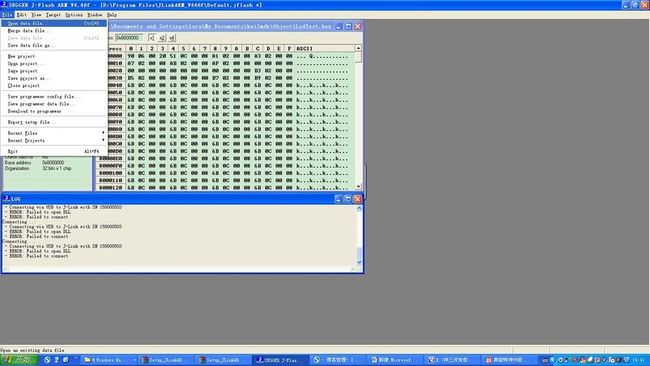
Task: Set hex view to x2 width
Action: click(162, 38)
